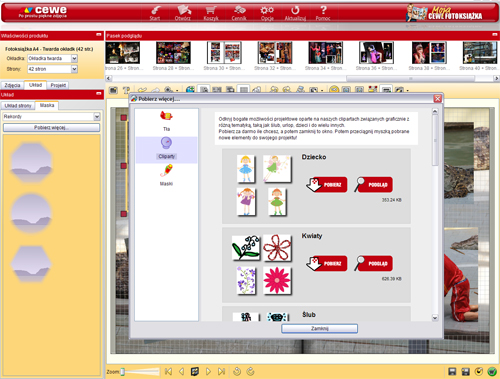Viewport: 500px width, 379px height.
Task: Open the Koszyk shopping cart icon
Action: point(211,13)
